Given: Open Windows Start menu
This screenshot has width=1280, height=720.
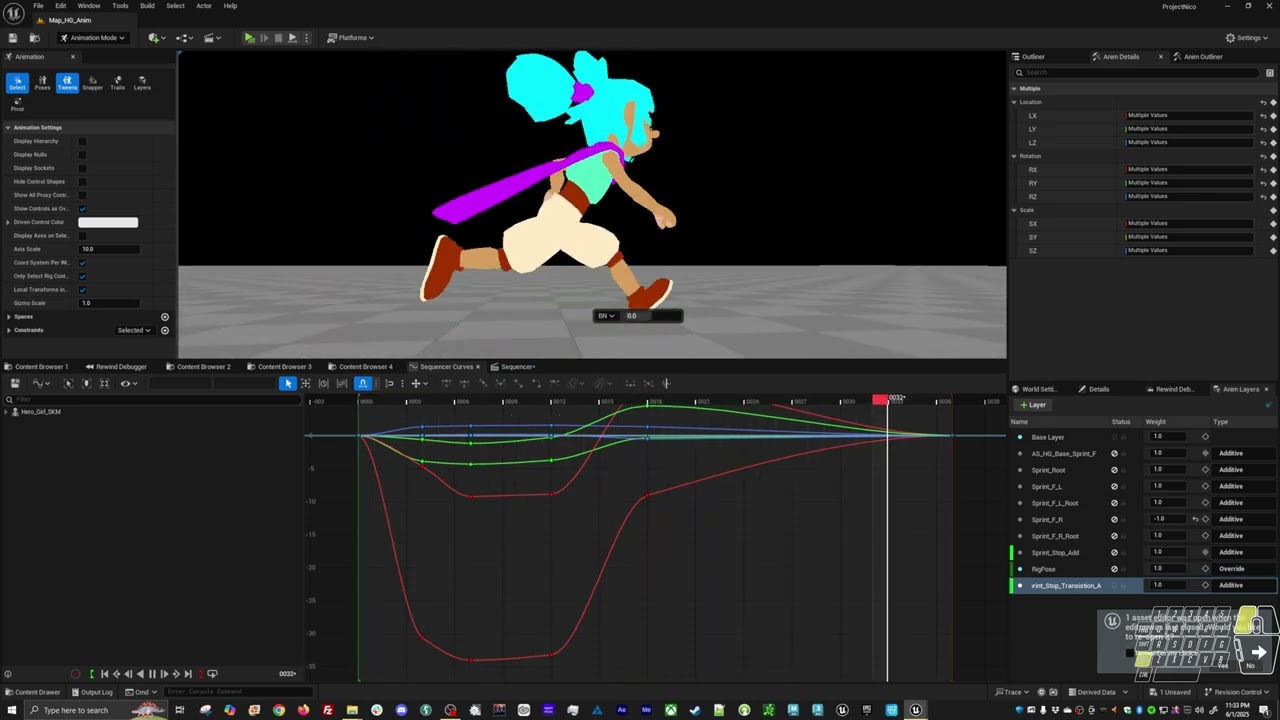Looking at the screenshot, I should click(x=12, y=710).
